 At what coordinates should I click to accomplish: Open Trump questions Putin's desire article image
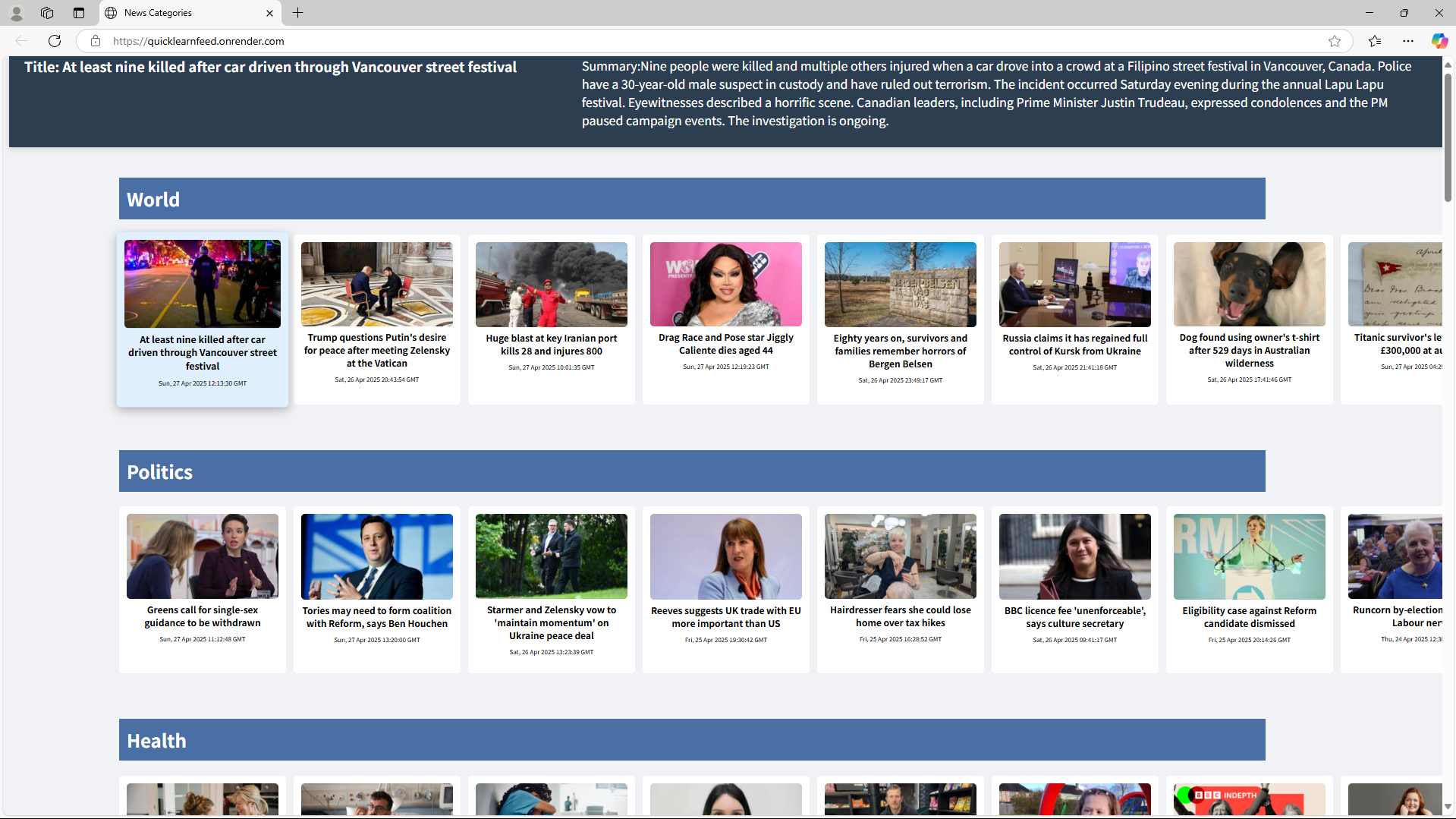[x=377, y=284]
